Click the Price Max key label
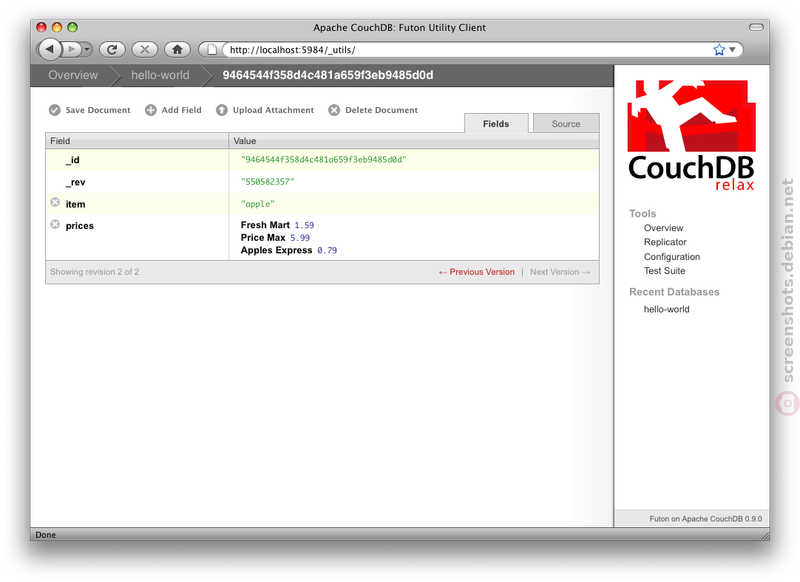Image resolution: width=800 pixels, height=582 pixels. (263, 238)
